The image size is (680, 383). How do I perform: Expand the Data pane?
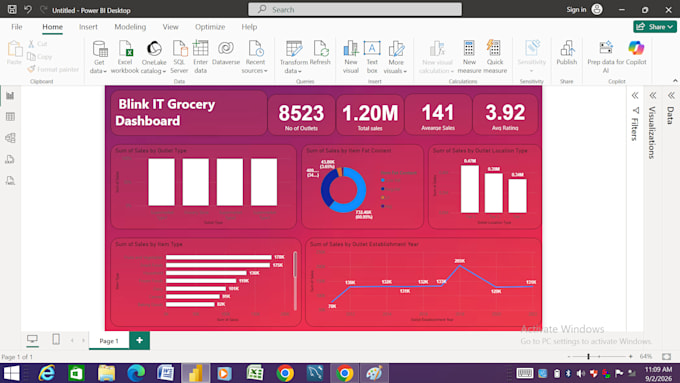coord(671,95)
